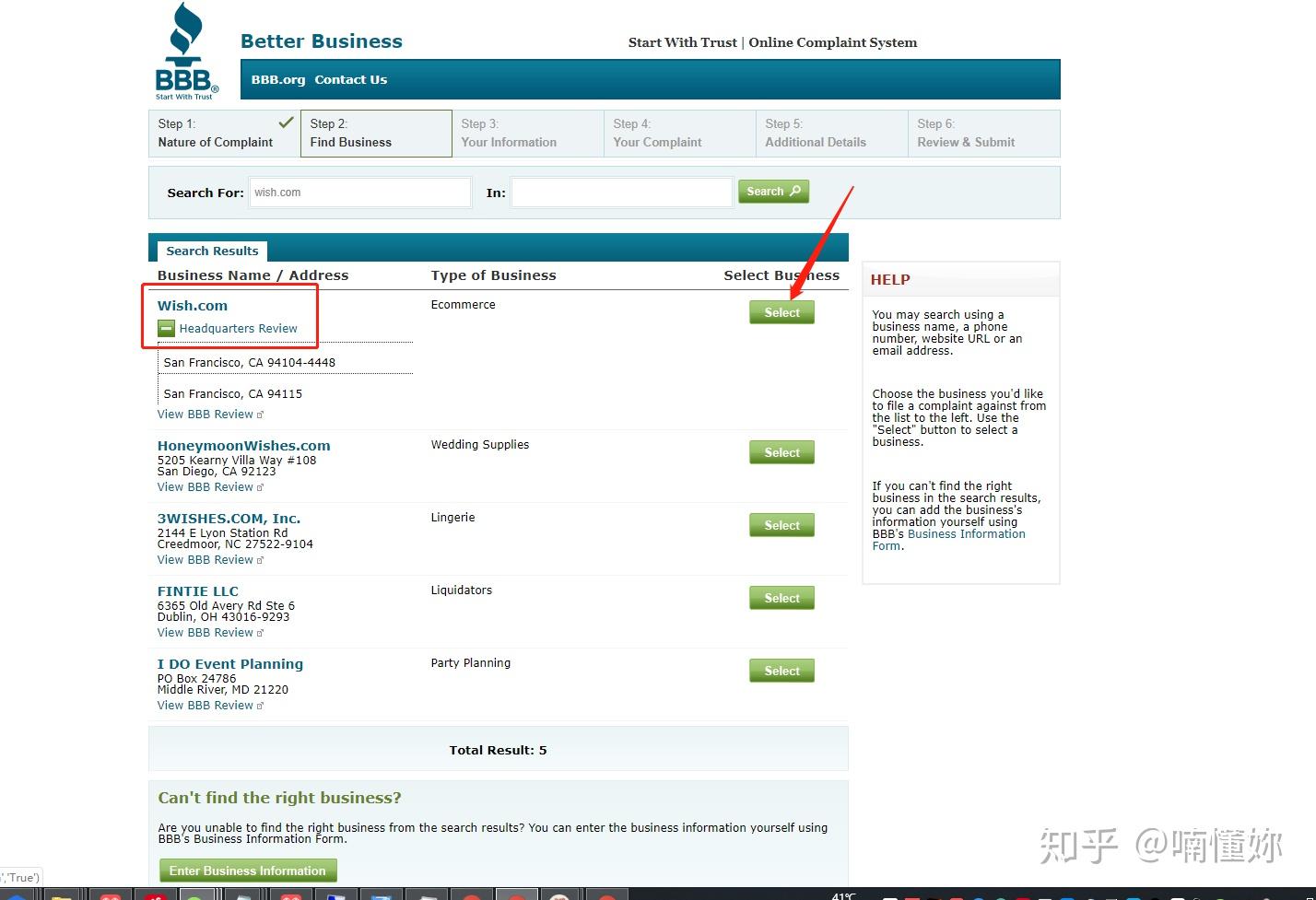Click Select button for Wish.com
Screen dimensions: 1316x900
(x=781, y=313)
